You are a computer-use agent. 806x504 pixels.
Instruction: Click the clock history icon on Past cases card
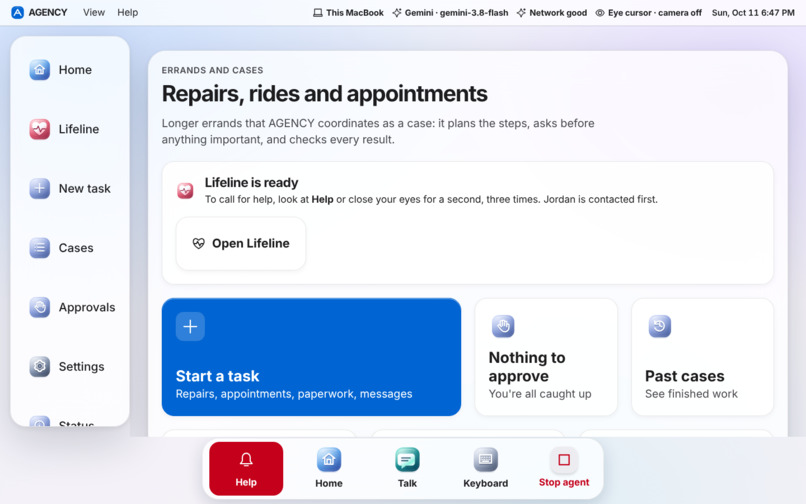[x=660, y=327]
